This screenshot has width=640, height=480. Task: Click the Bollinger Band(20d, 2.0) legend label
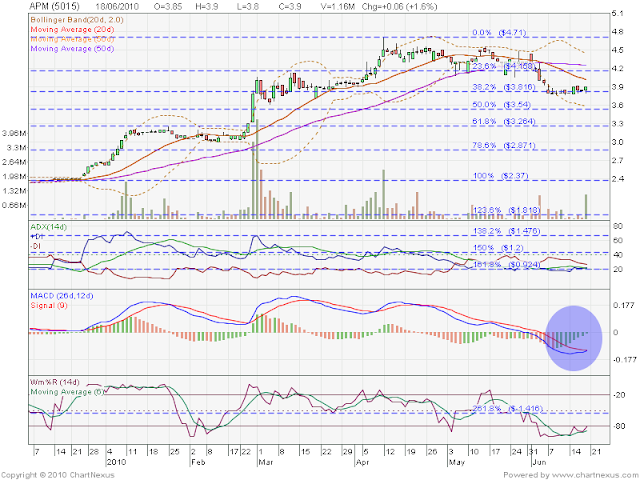[76, 20]
